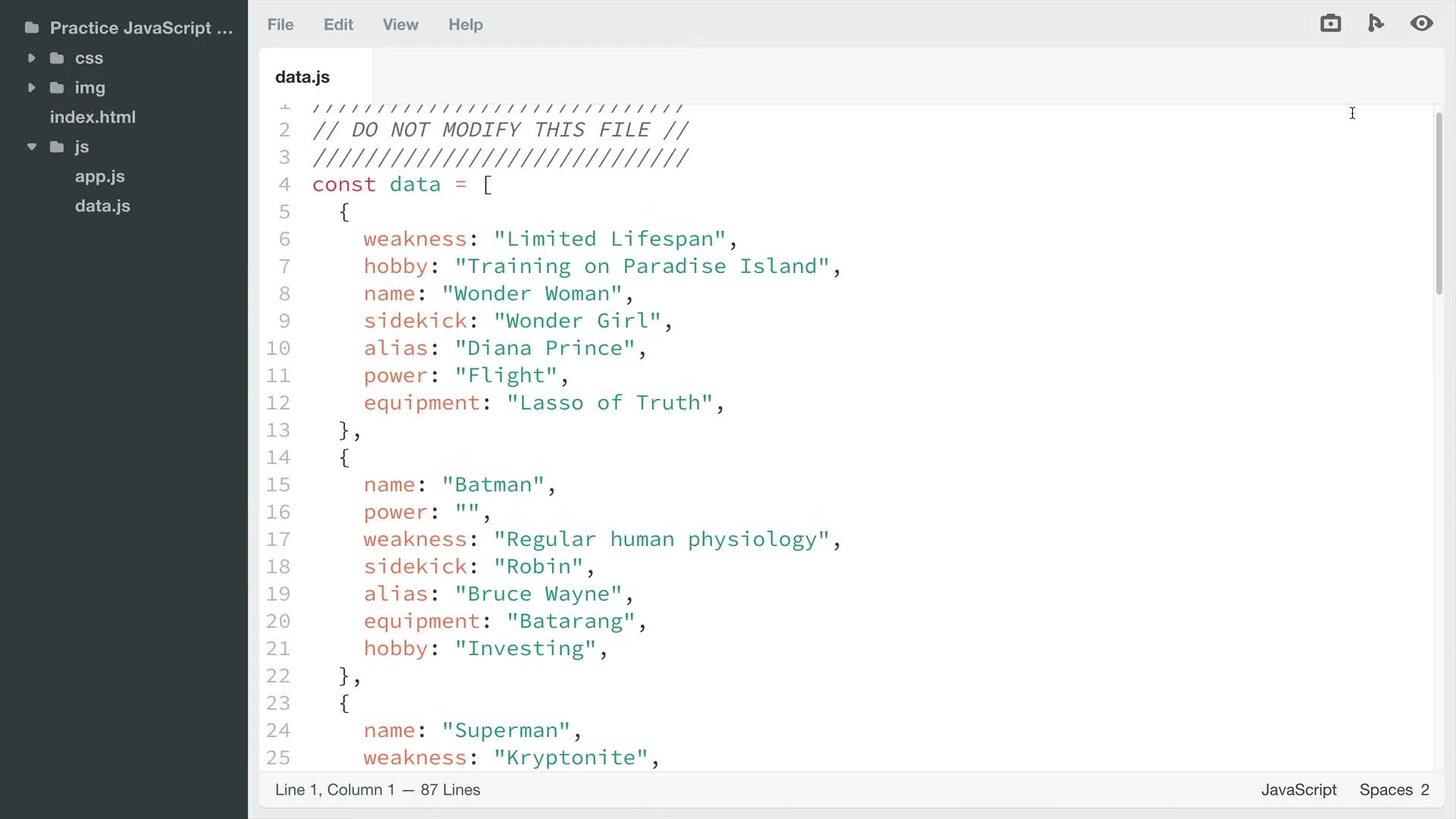The height and width of the screenshot is (819, 1456).
Task: Capture a screenshot using the camera icon
Action: coord(1332,23)
